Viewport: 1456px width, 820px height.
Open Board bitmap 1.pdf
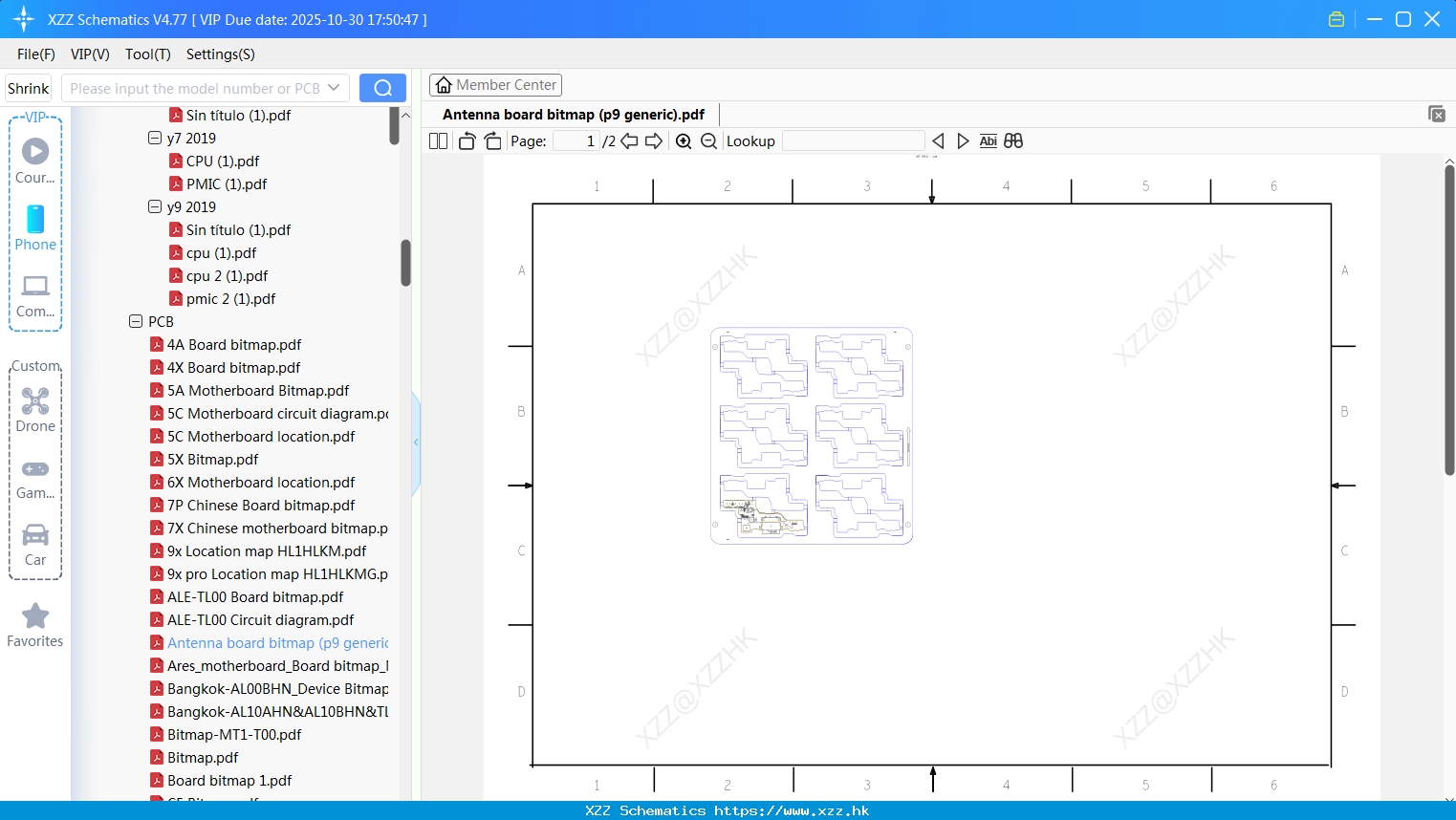pos(229,780)
